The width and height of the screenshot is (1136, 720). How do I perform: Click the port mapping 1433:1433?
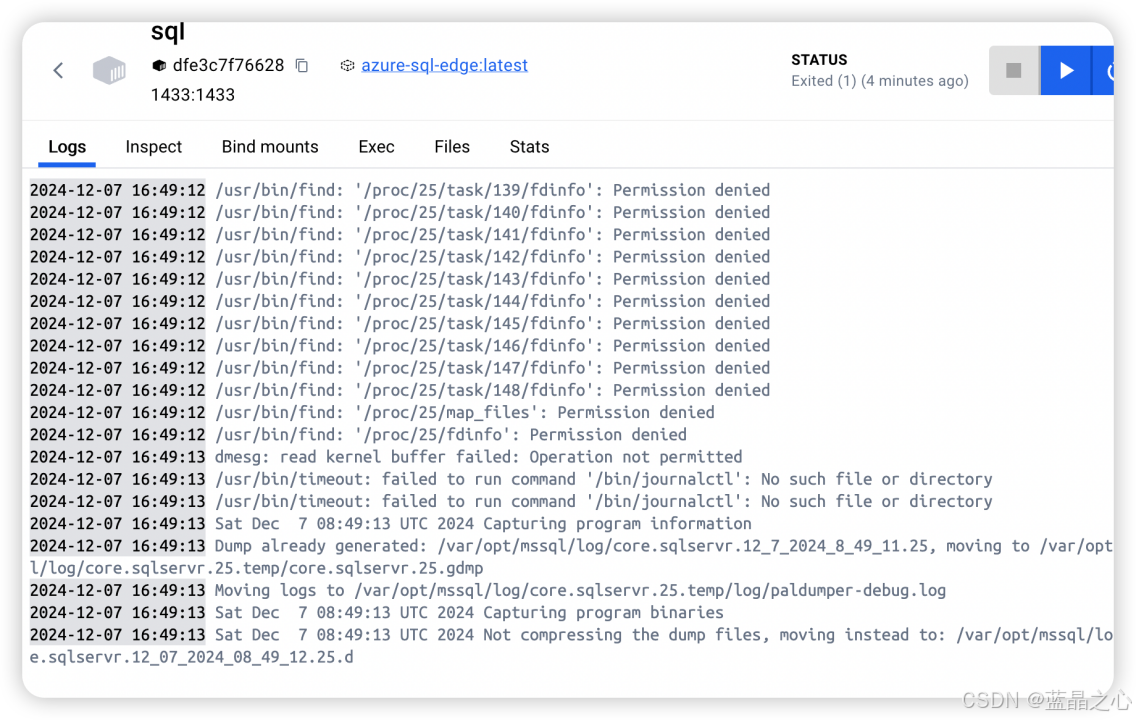pos(193,95)
